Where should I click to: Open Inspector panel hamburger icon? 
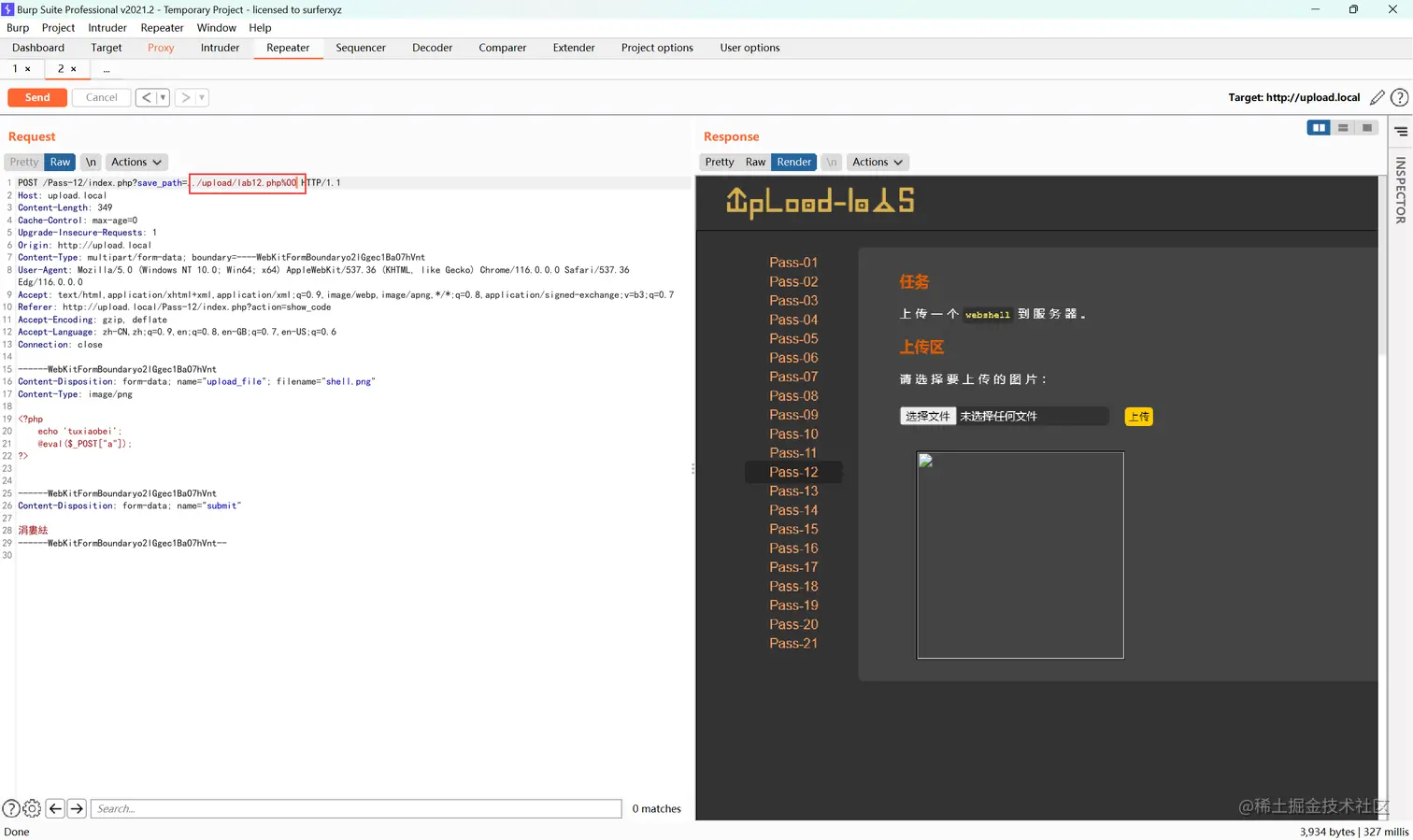[1401, 132]
